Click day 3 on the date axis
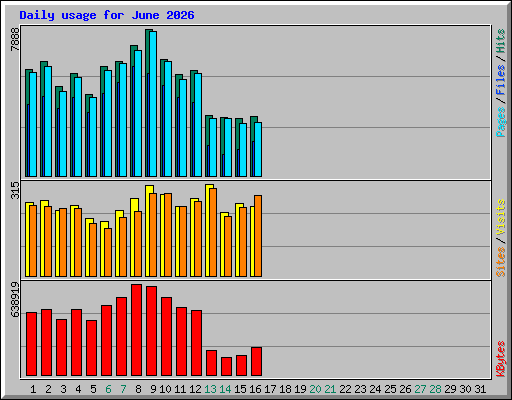 [x=63, y=389]
